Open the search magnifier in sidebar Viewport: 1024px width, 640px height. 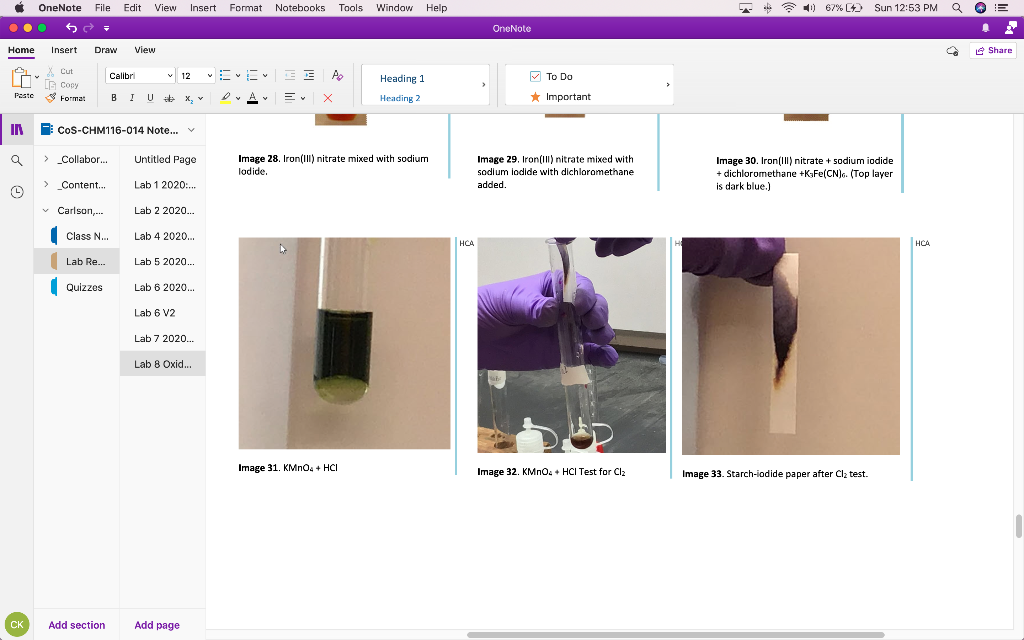(17, 161)
